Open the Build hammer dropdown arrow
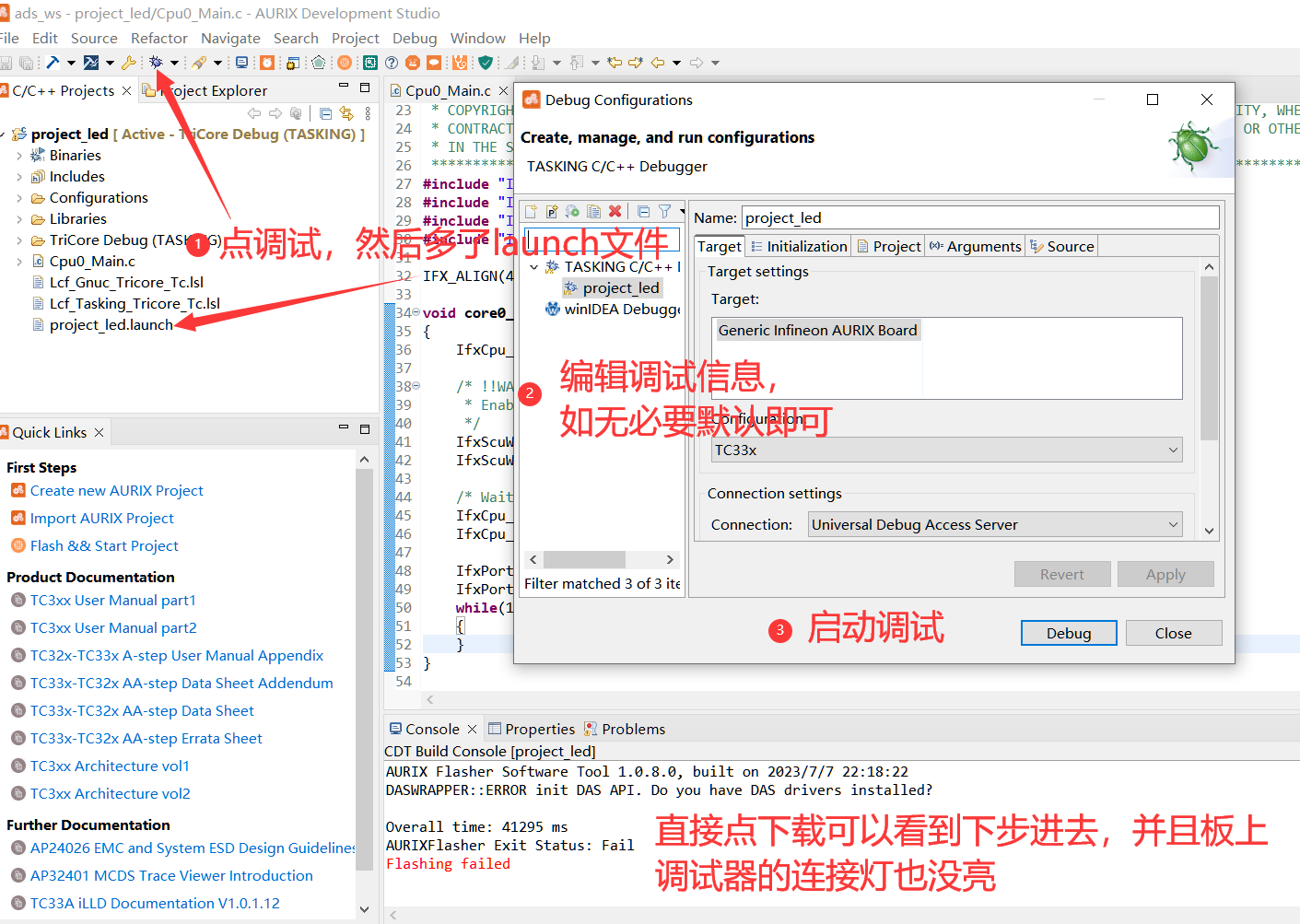 click(x=71, y=63)
